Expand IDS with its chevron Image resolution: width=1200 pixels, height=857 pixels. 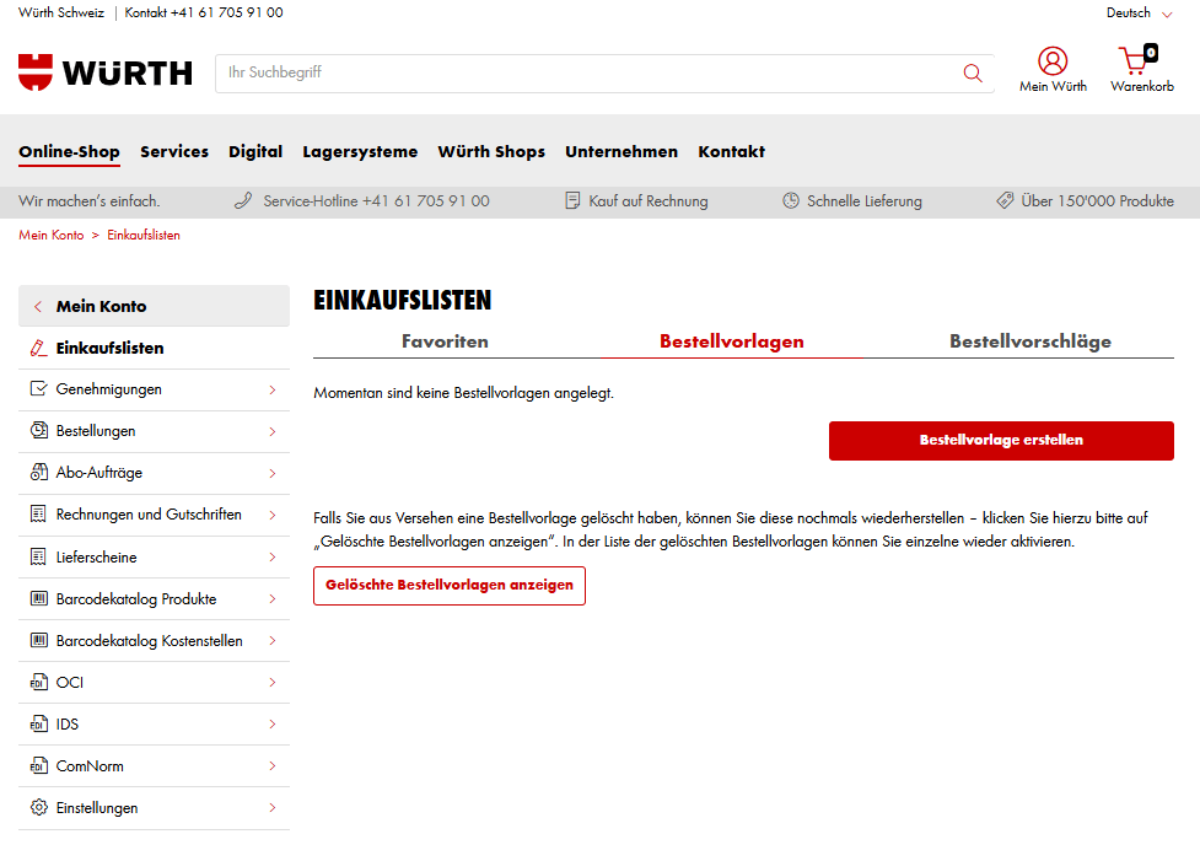272,724
